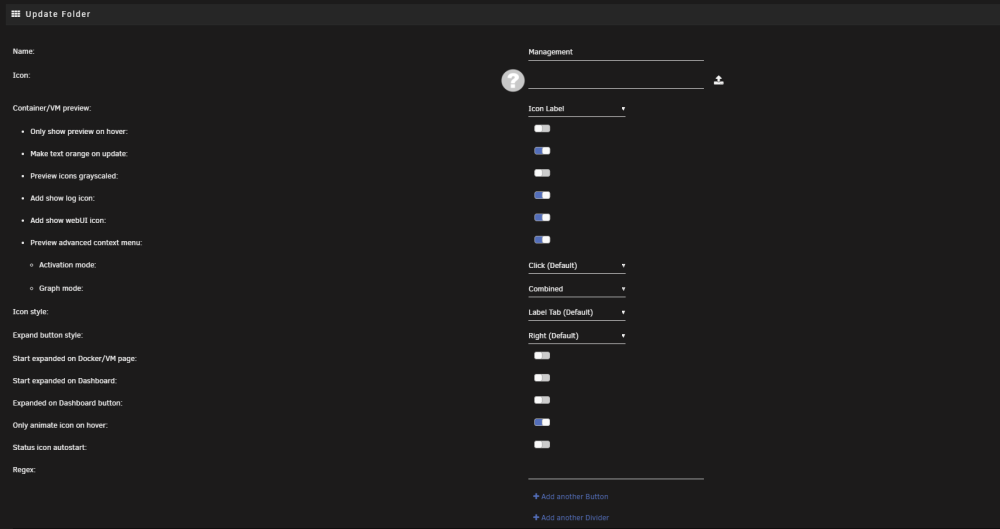The image size is (1000, 529).
Task: Click the grid icon next to Update Folder
Action: [x=16, y=14]
